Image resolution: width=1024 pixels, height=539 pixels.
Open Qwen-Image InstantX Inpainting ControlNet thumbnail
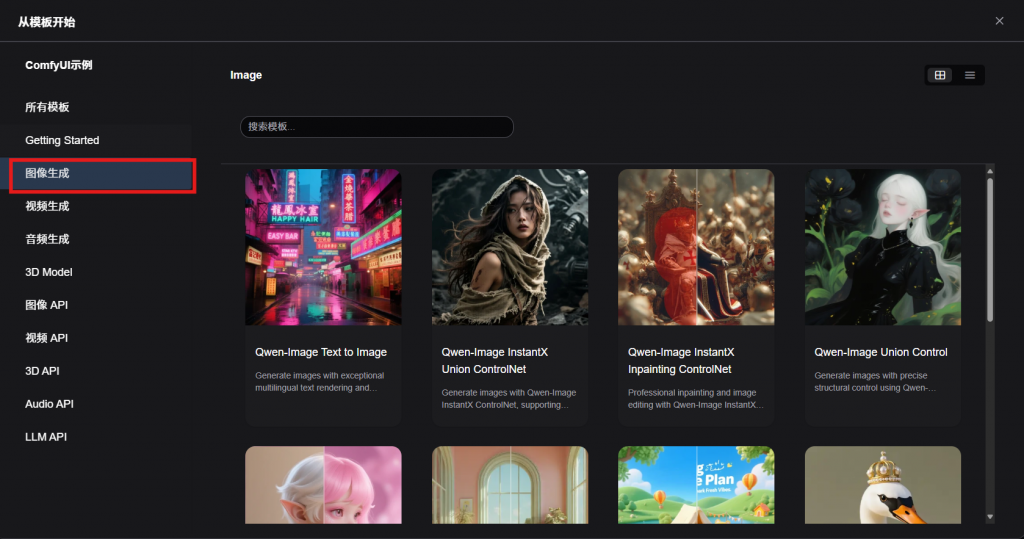696,246
